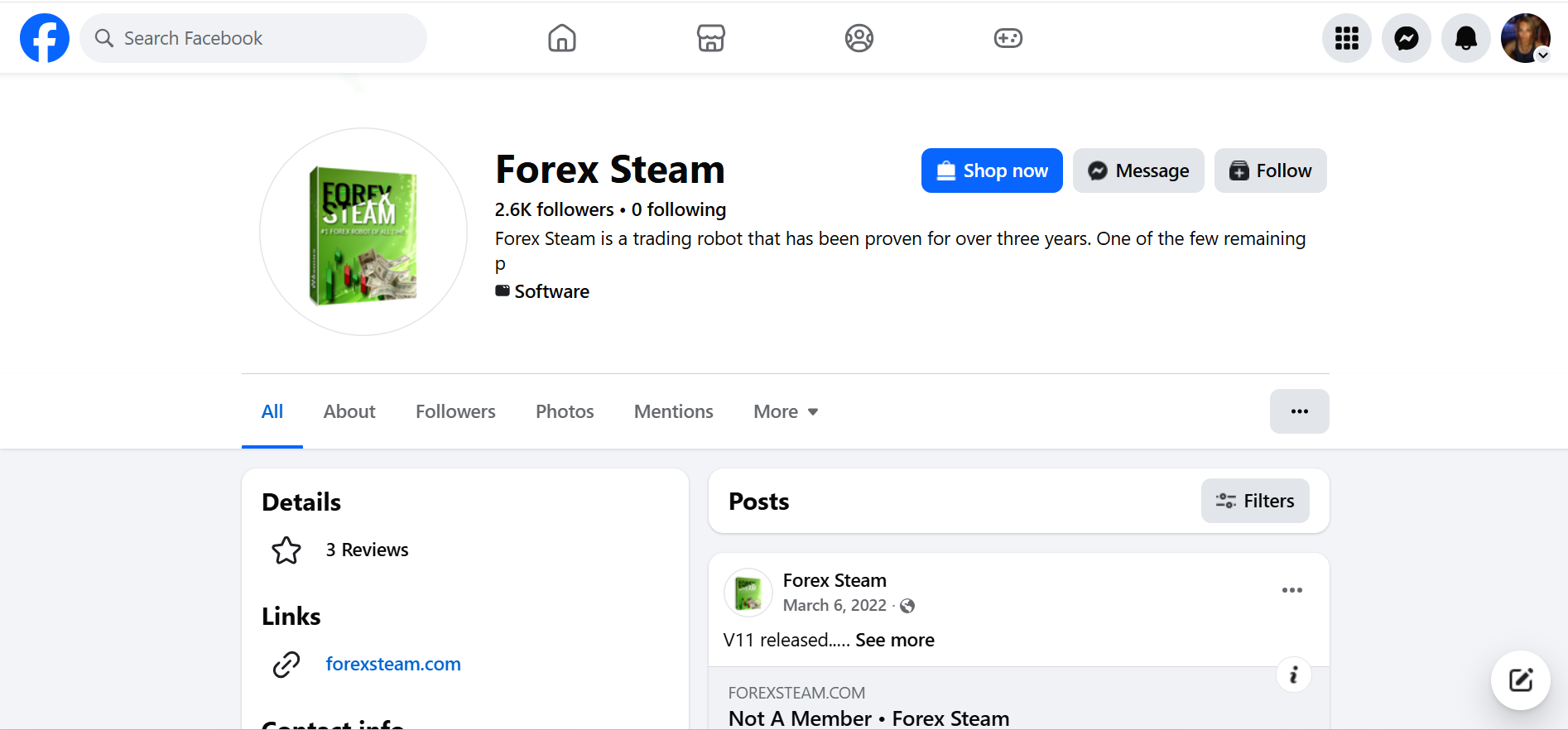This screenshot has width=1568, height=730.
Task: Click the 0 following link
Action: pyautogui.click(x=679, y=209)
